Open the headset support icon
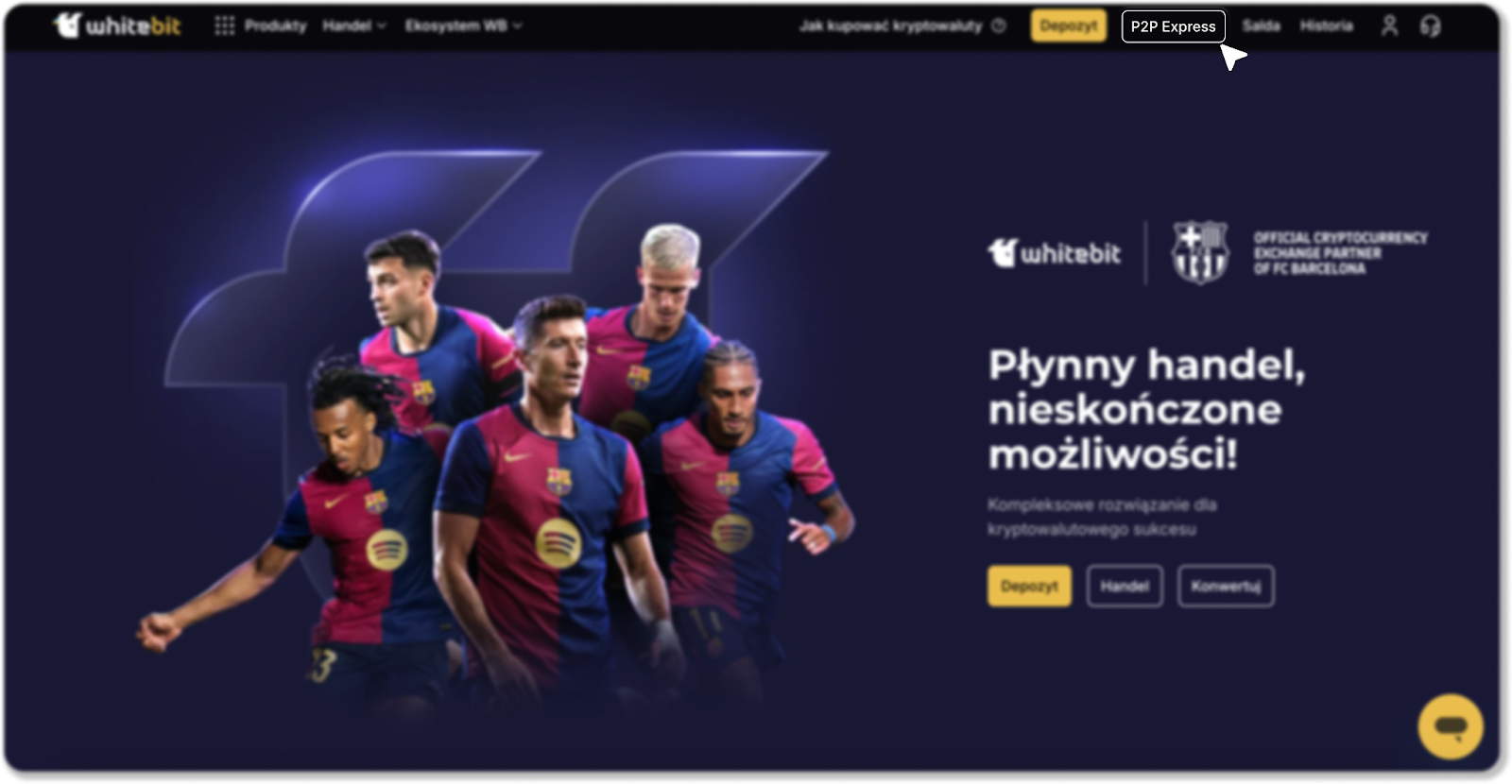 coord(1431,26)
